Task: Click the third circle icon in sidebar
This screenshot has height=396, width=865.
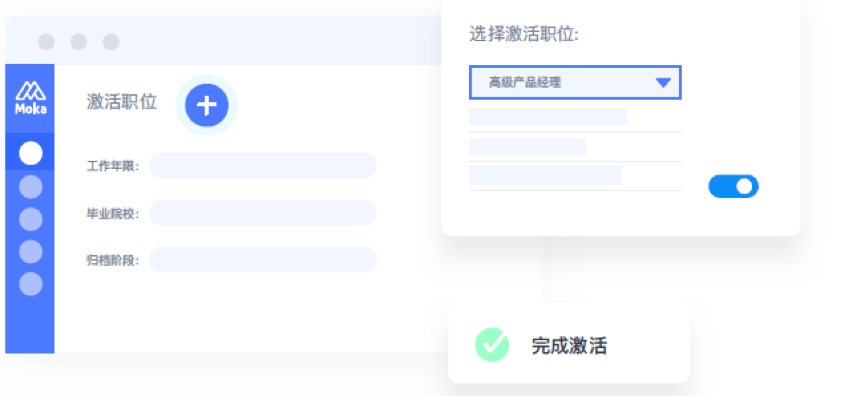Action: (30, 220)
